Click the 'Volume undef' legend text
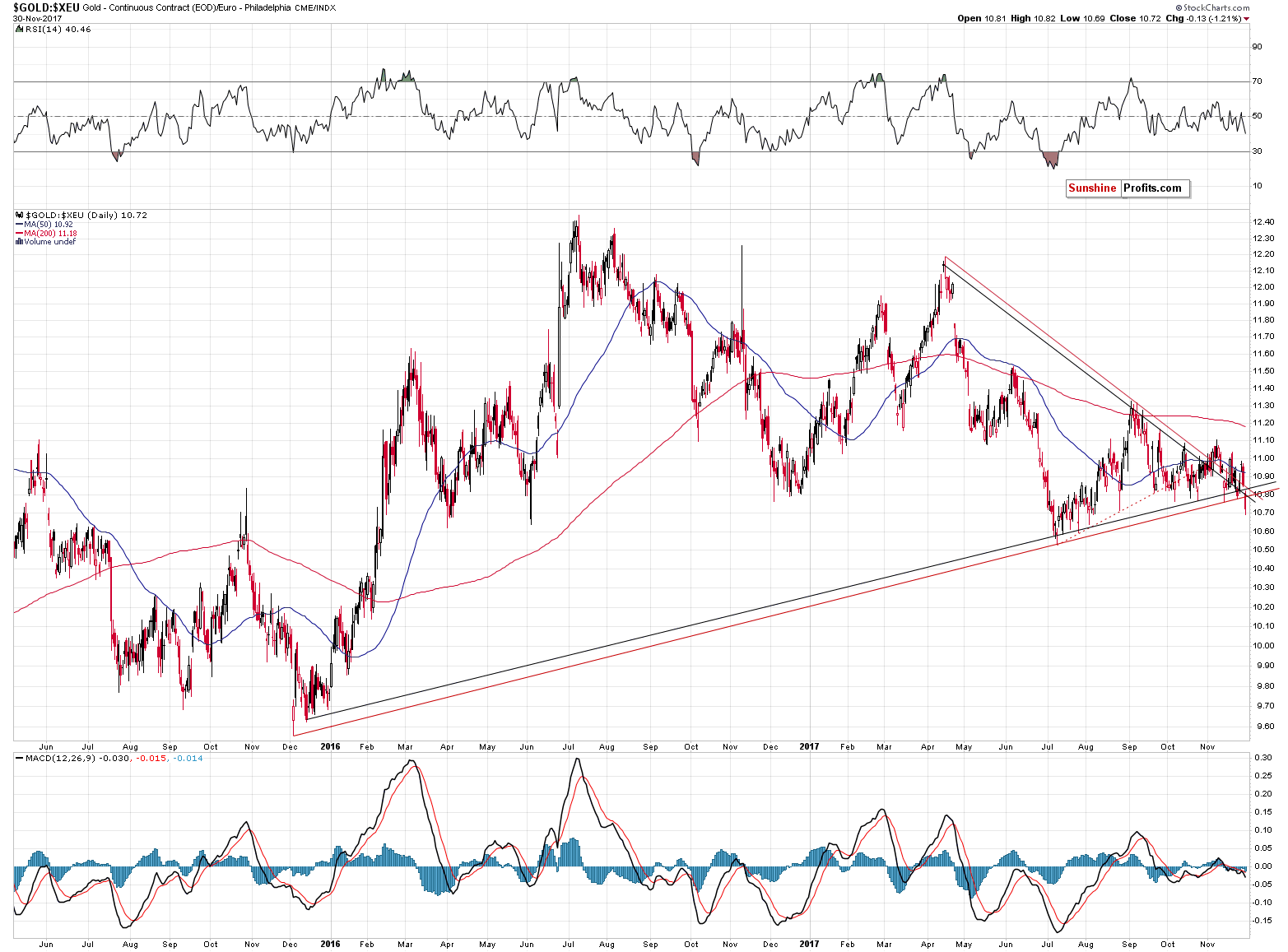The image size is (1288, 952). click(x=50, y=242)
